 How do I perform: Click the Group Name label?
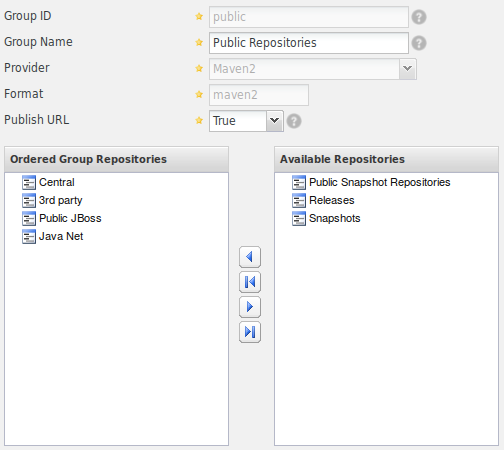pyautogui.click(x=38, y=42)
